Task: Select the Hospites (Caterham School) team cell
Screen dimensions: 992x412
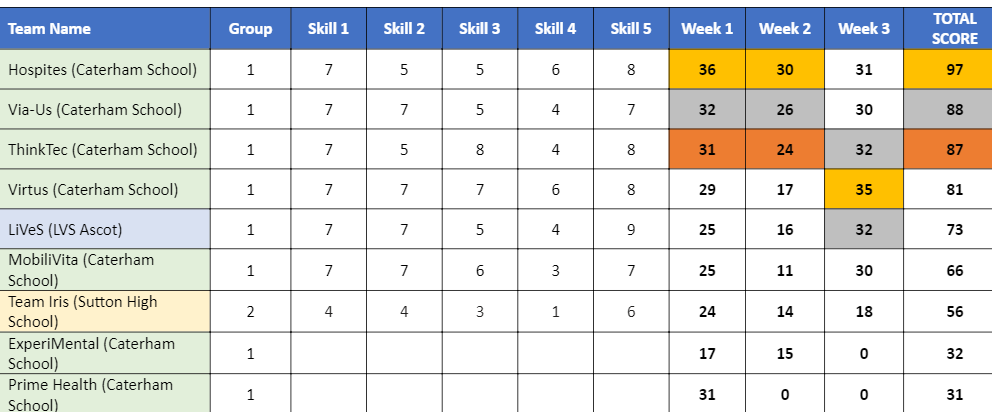Action: click(x=105, y=70)
